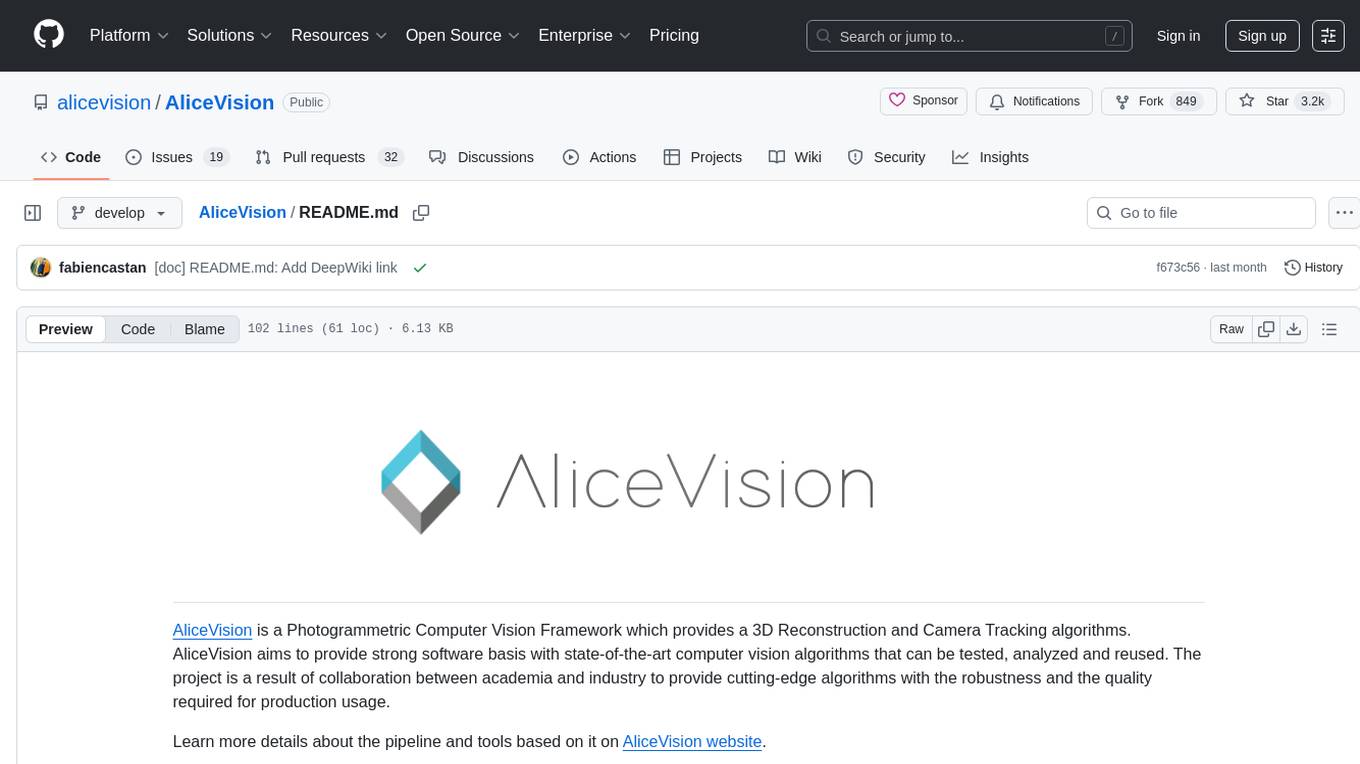Download the raw file icon
The width and height of the screenshot is (1360, 764).
click(1293, 329)
